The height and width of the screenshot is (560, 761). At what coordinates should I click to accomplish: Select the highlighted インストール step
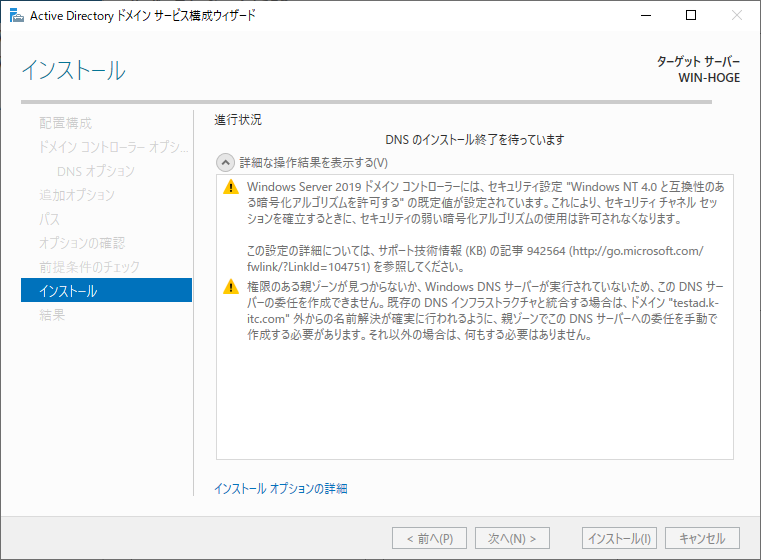106,290
